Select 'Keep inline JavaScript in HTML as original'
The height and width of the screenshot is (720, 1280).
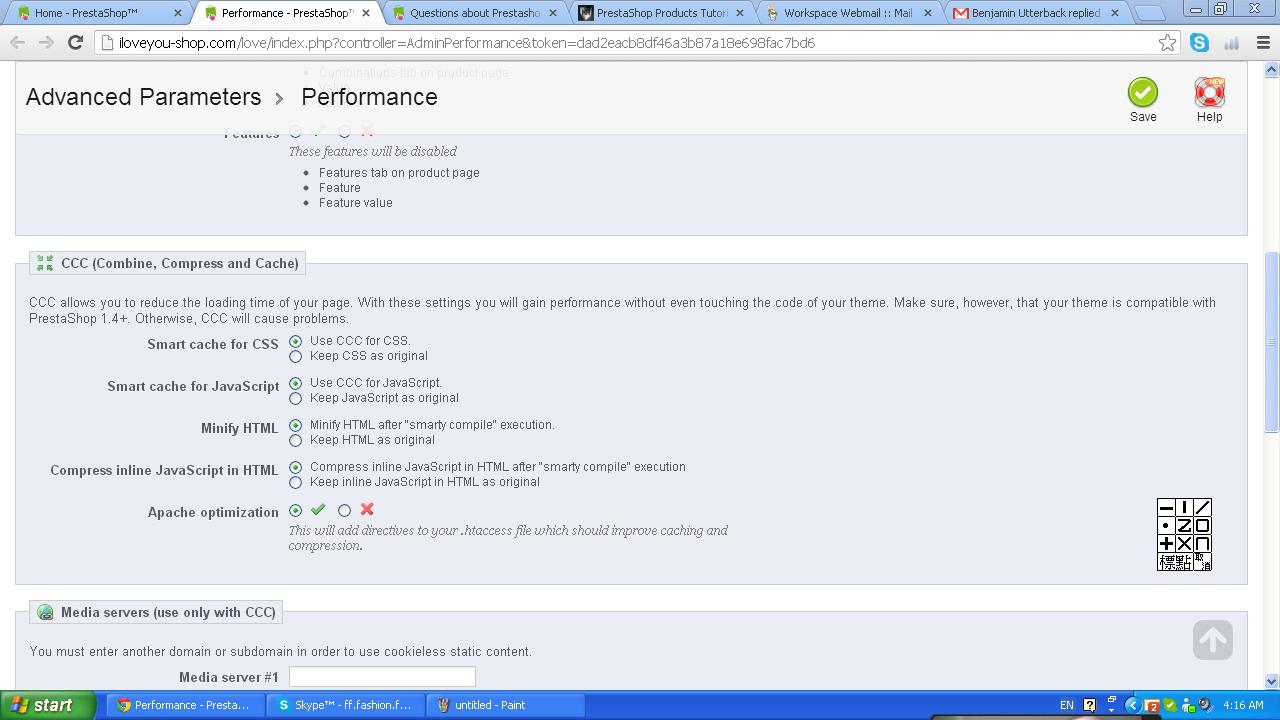coord(295,482)
